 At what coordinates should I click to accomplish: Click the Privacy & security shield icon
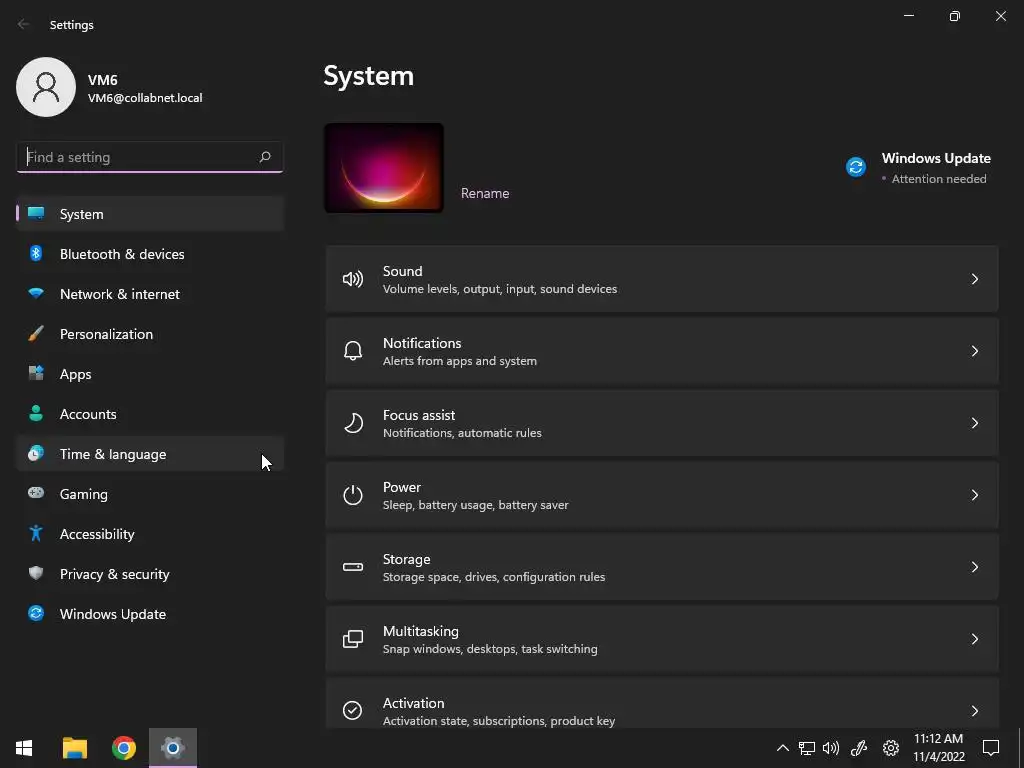click(36, 573)
